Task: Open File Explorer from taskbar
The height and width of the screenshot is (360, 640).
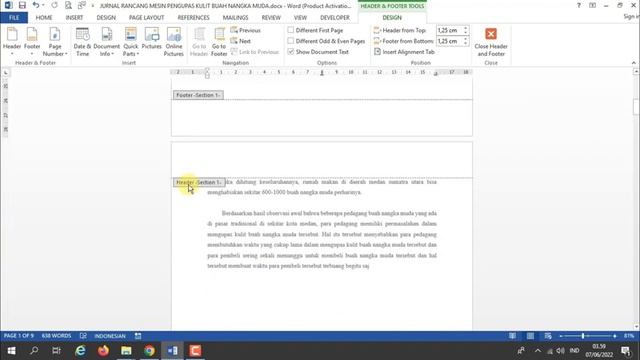Action: pos(126,351)
